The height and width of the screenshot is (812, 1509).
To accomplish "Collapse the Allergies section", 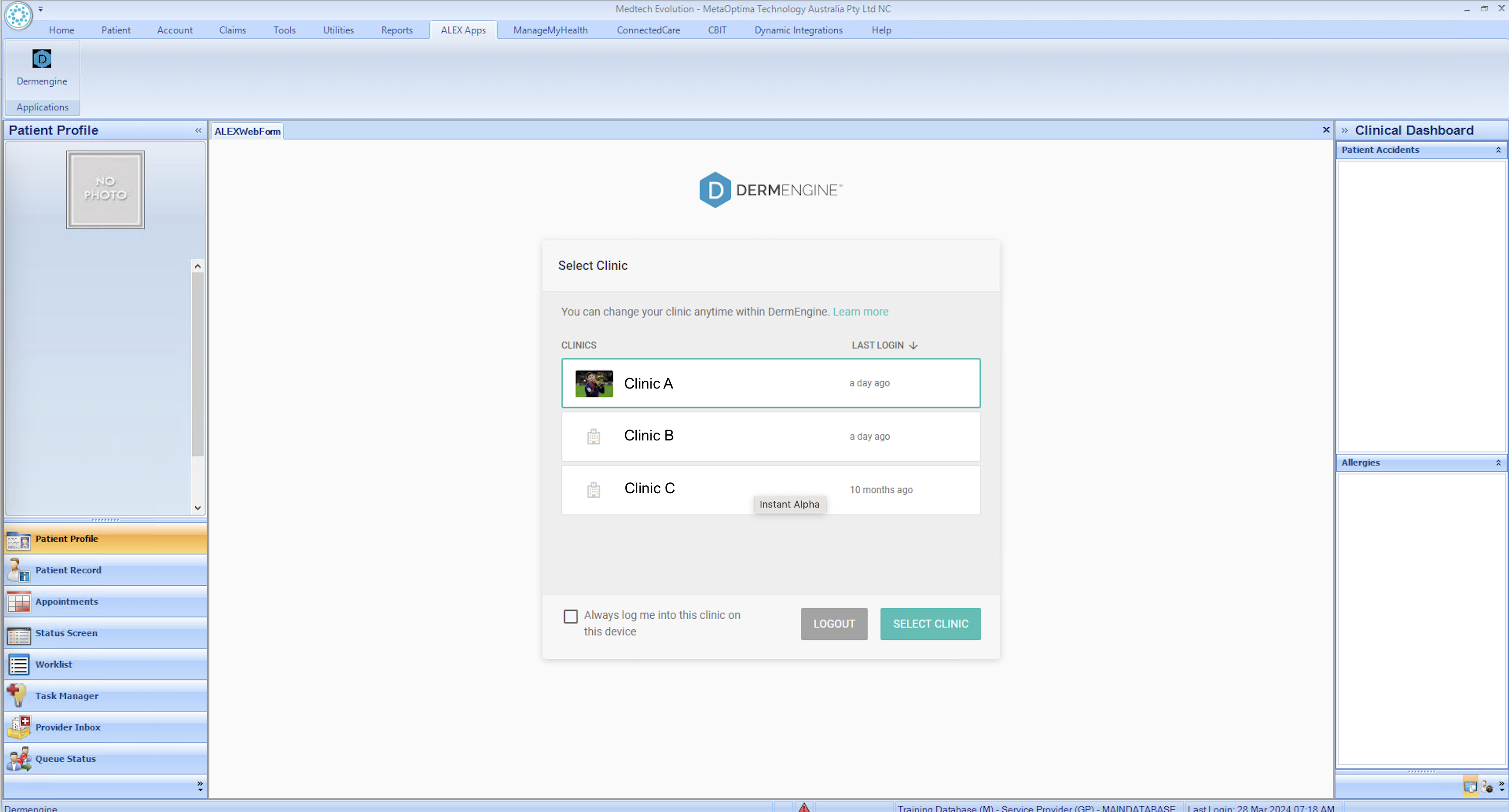I will pos(1498,463).
